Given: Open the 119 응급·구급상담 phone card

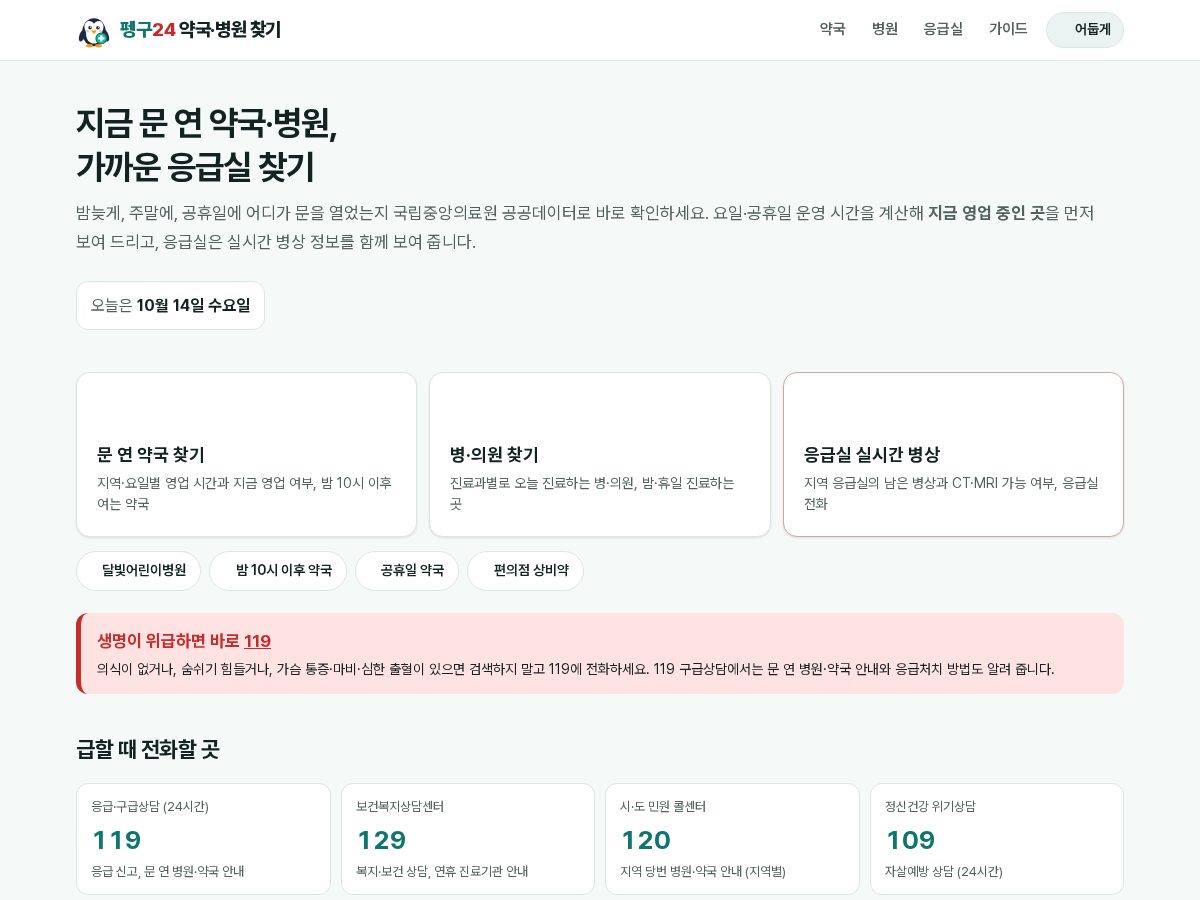Looking at the screenshot, I should pos(203,839).
